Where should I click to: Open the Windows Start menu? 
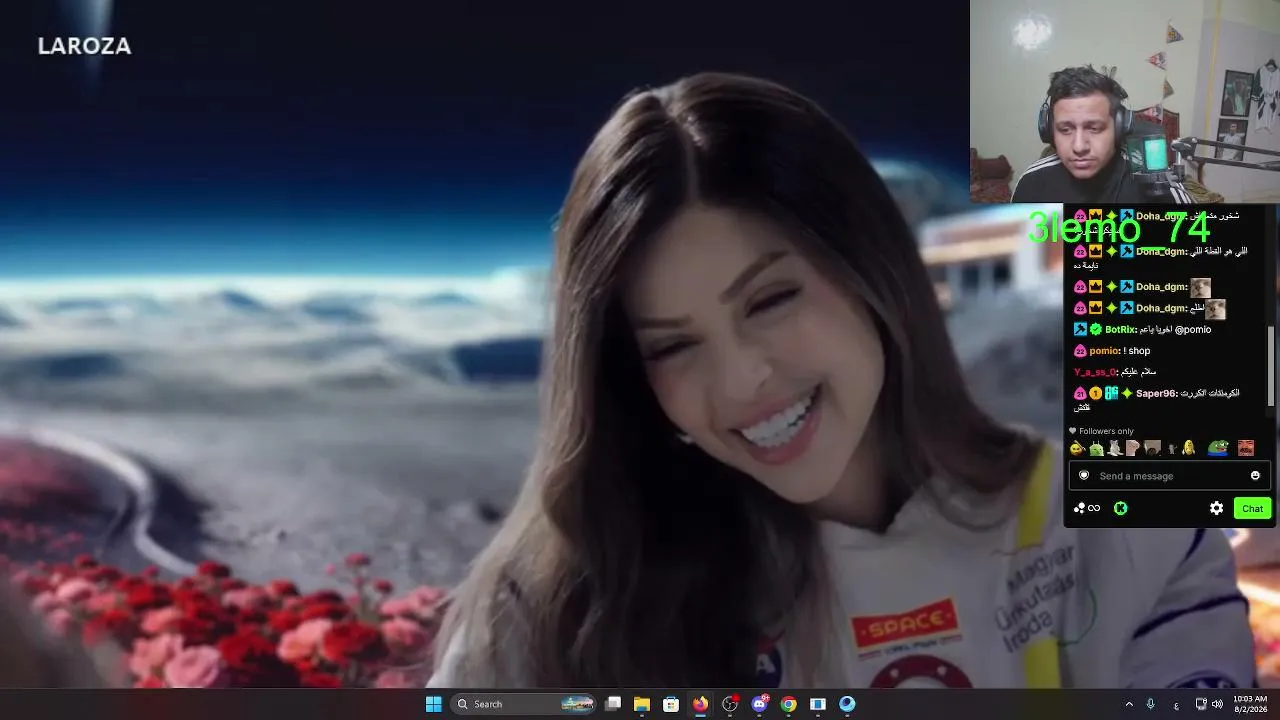click(433, 704)
